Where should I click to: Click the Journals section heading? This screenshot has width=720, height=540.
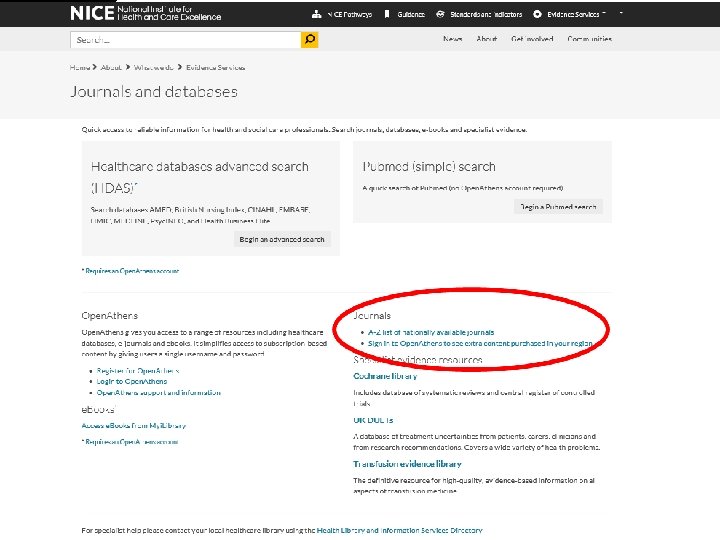tap(372, 315)
